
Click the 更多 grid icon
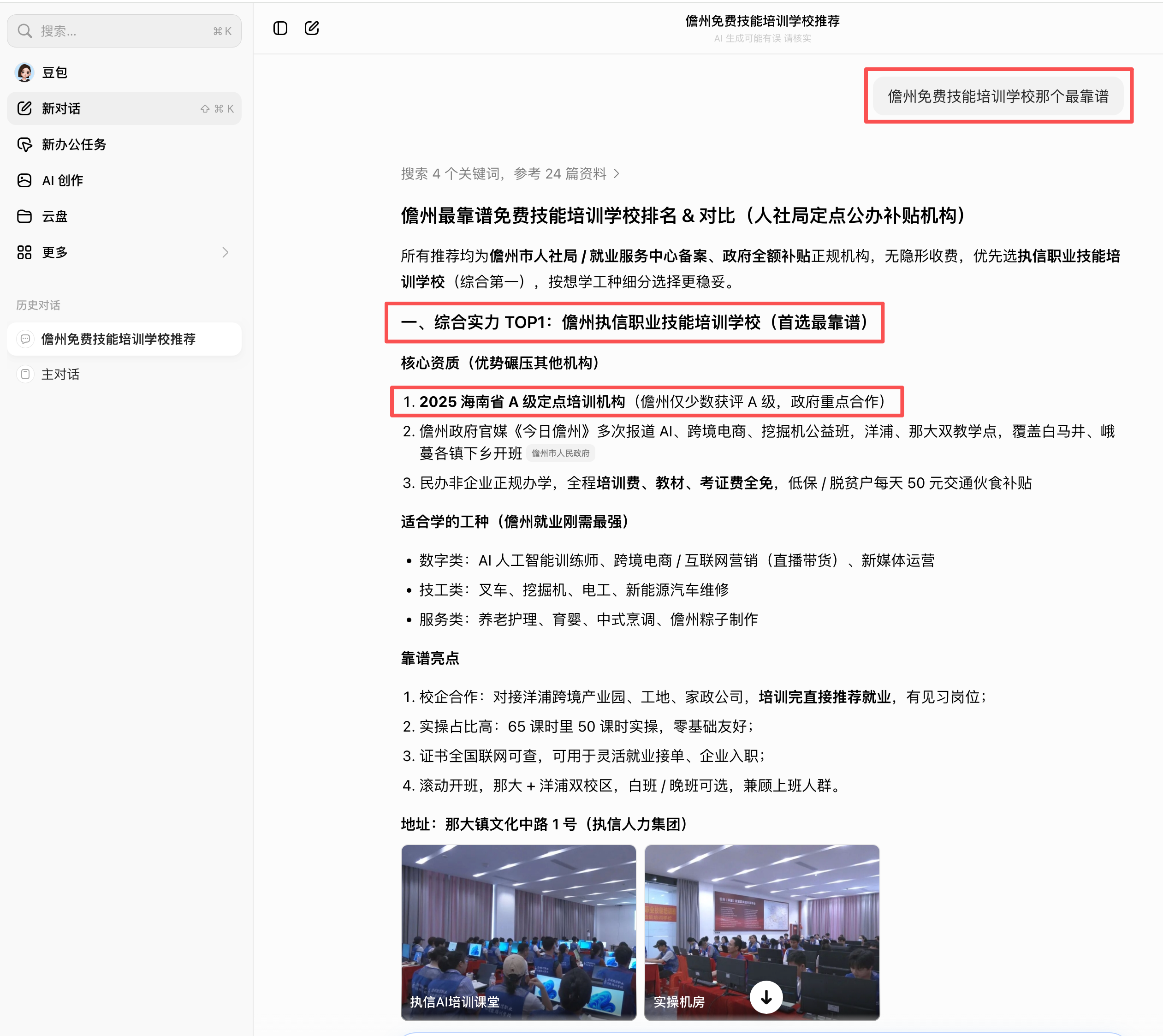click(x=24, y=251)
